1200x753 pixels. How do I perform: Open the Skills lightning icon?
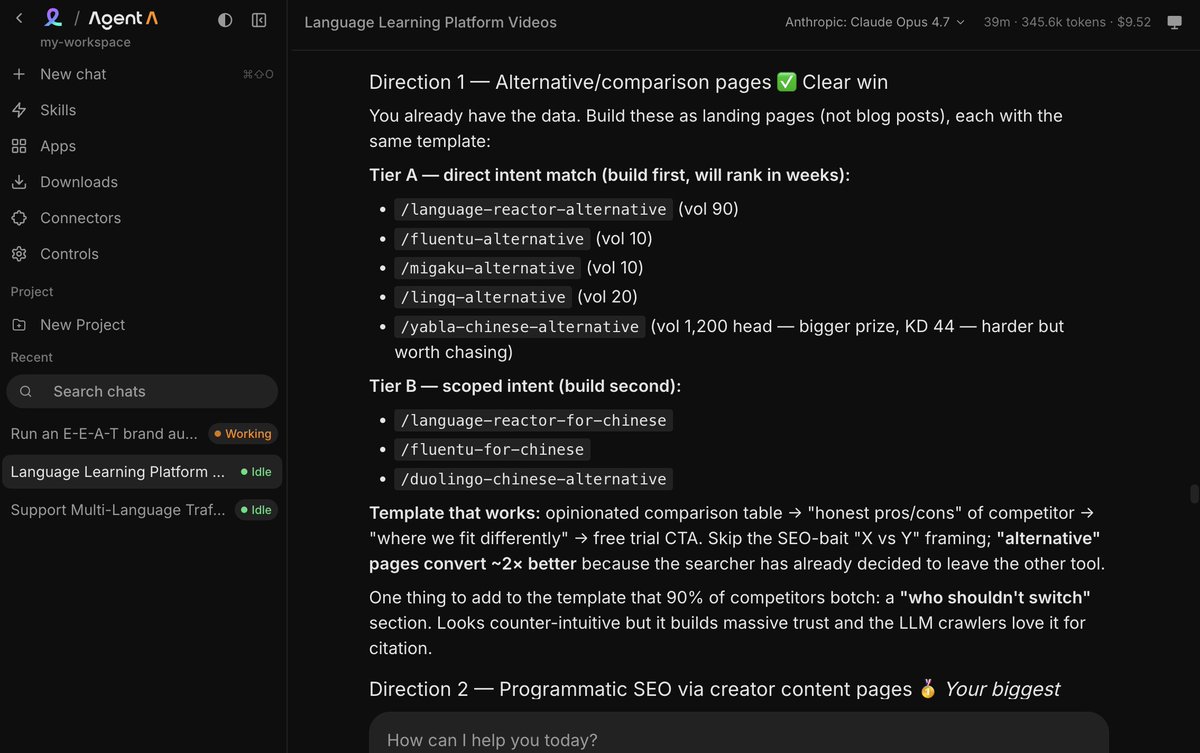[x=19, y=110]
